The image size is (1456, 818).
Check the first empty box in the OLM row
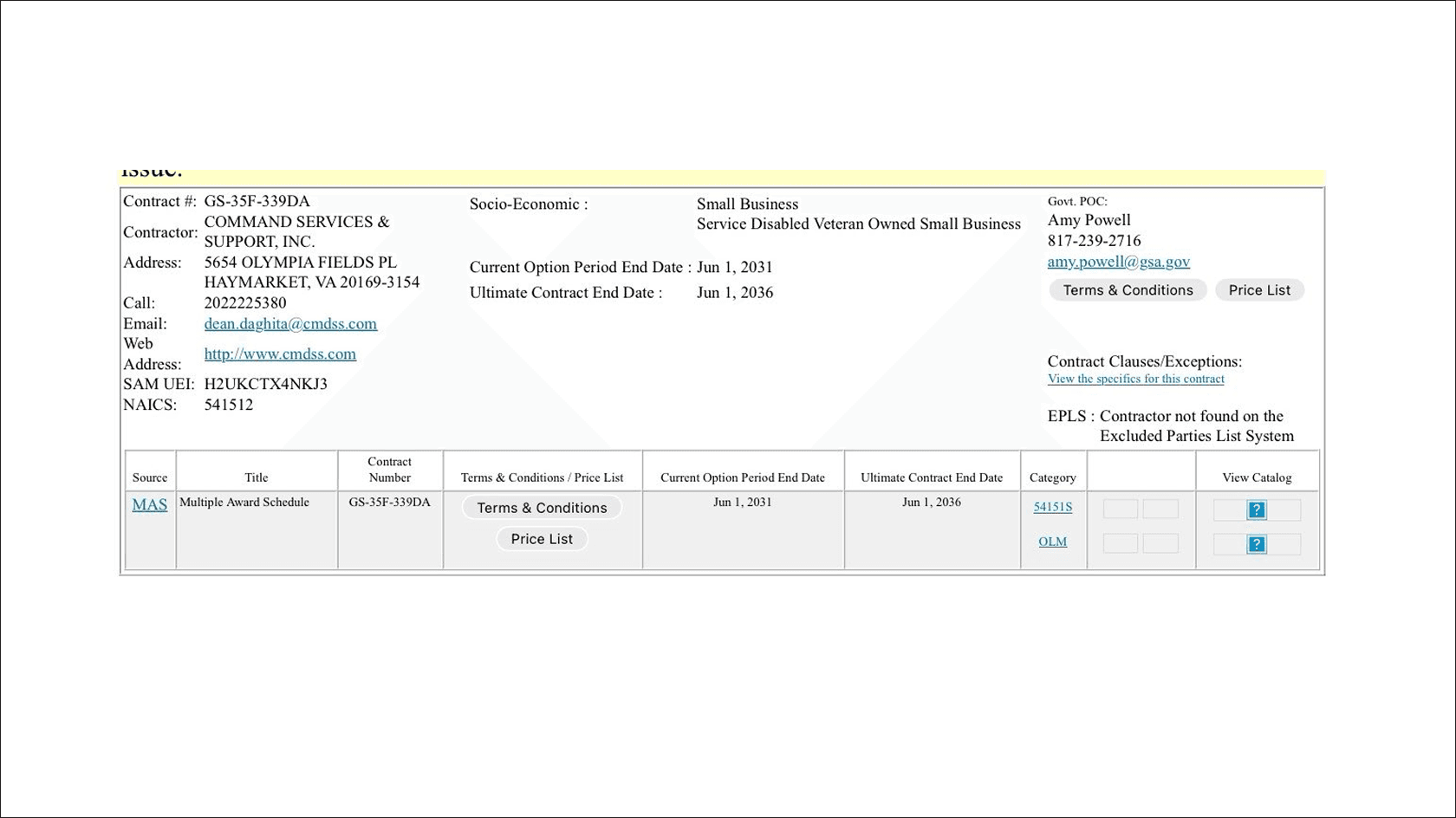point(1120,542)
